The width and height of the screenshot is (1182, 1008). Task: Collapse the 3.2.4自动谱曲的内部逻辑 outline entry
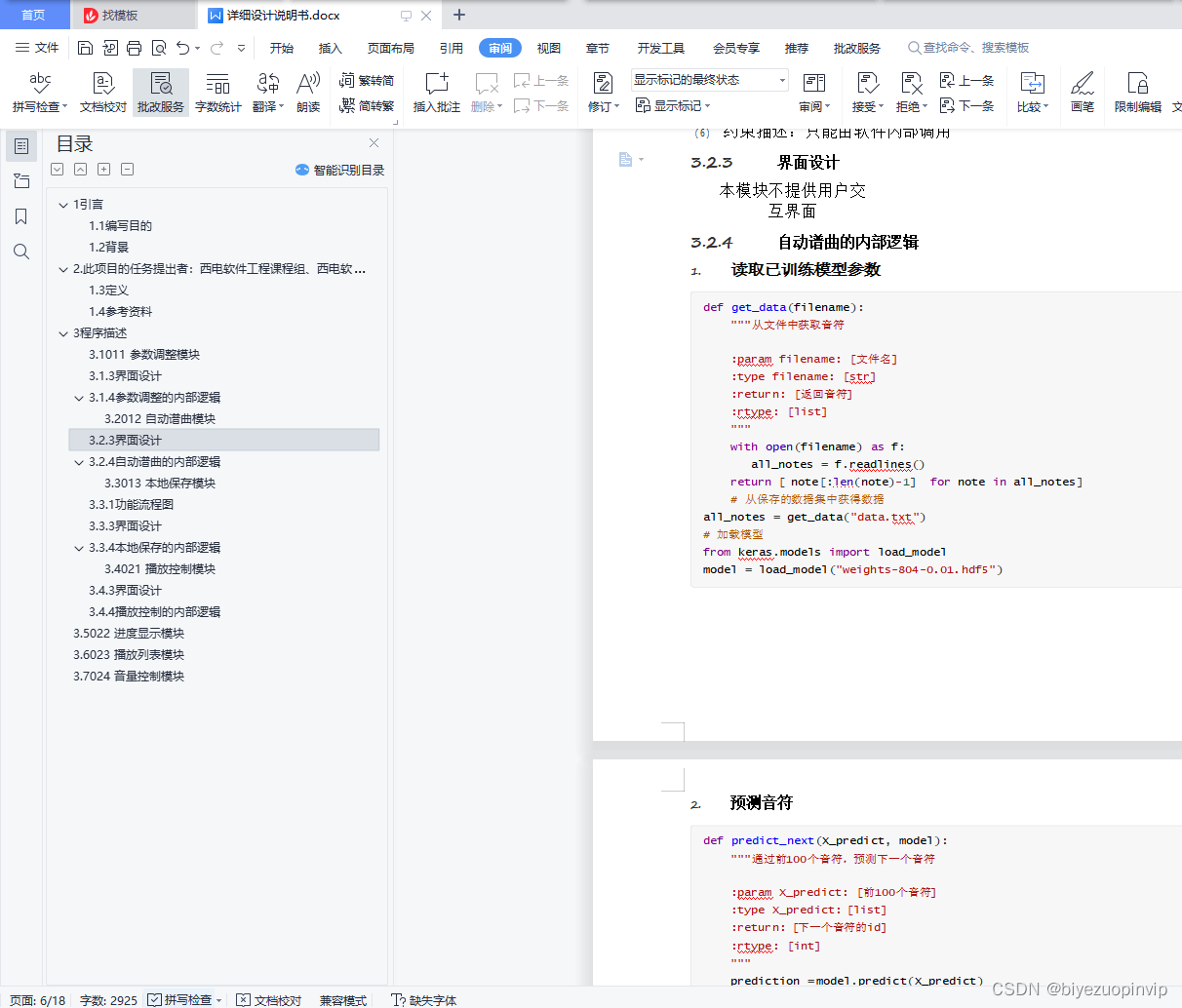click(x=79, y=462)
